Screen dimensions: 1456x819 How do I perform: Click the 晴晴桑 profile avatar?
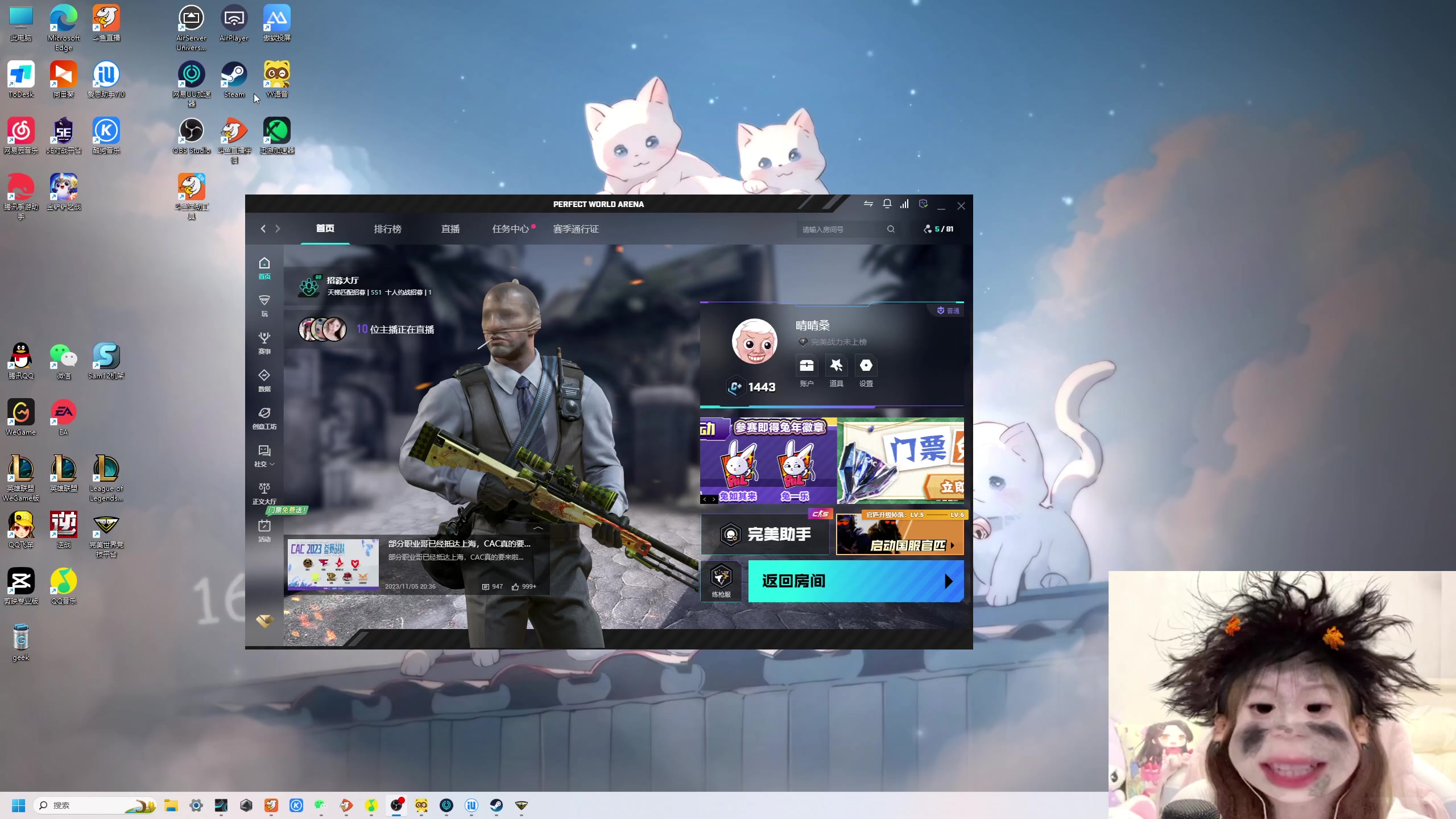[754, 341]
